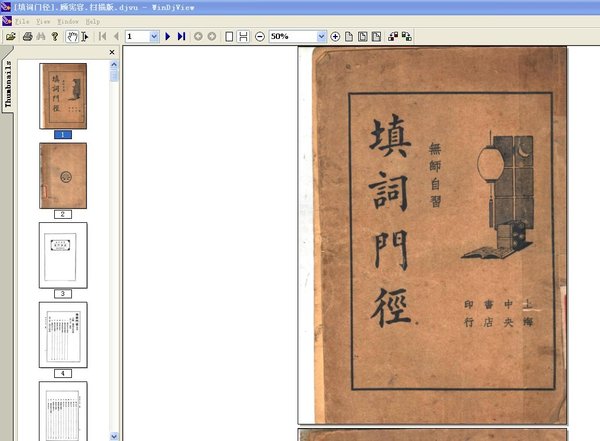Go to previous page arrow
The height and width of the screenshot is (441, 600).
[116, 36]
